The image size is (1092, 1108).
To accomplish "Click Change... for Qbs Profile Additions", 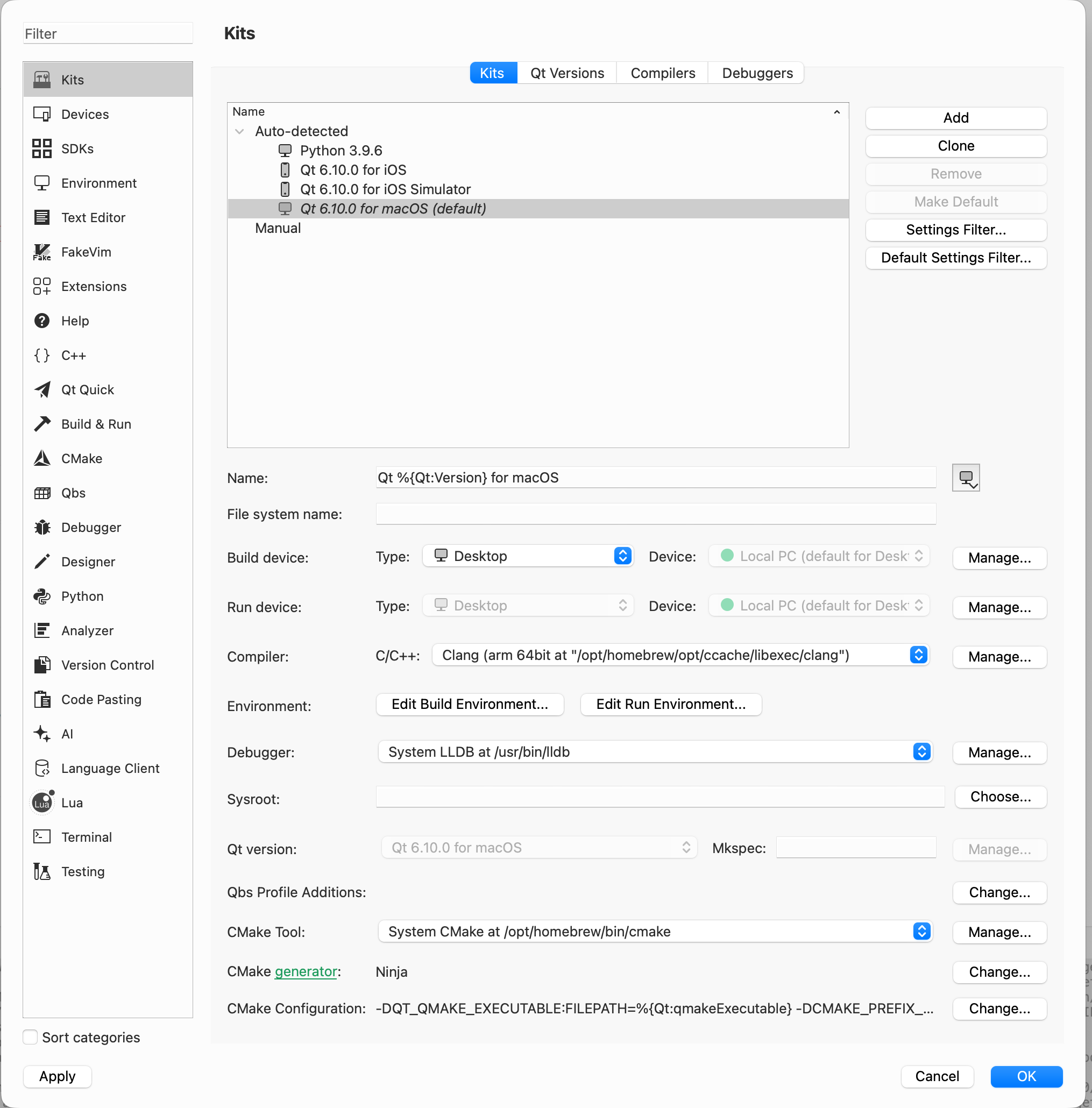I will coord(999,892).
